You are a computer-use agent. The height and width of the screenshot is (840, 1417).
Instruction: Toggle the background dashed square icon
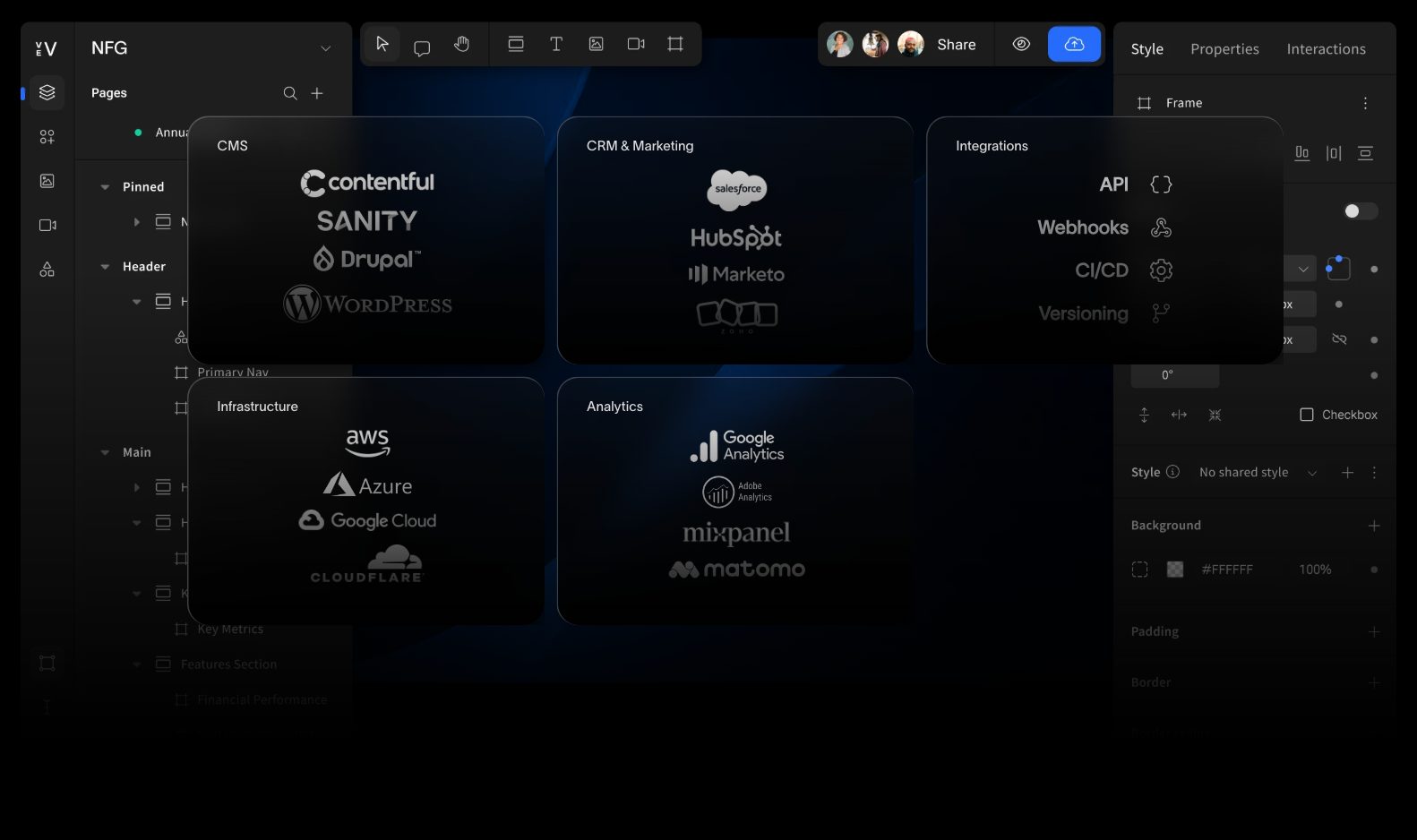[1139, 570]
